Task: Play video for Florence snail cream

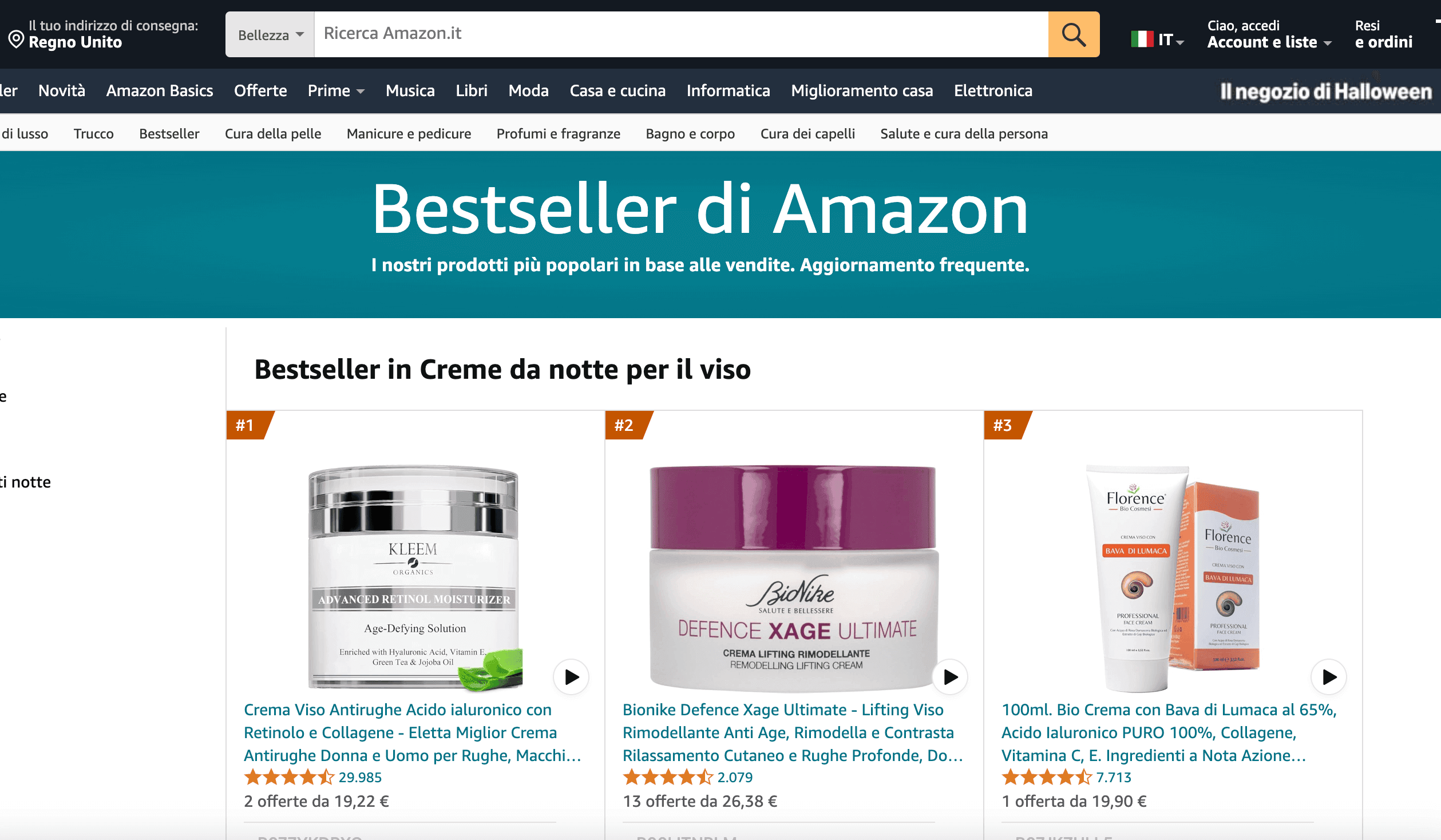Action: [x=1329, y=677]
